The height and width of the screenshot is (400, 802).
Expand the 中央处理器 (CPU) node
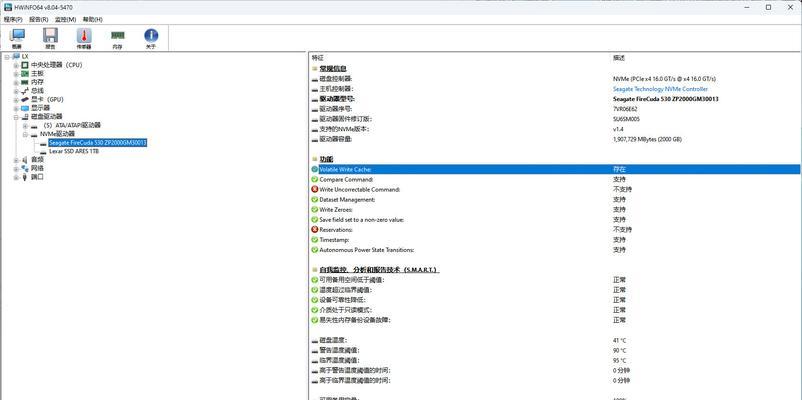[x=16, y=65]
